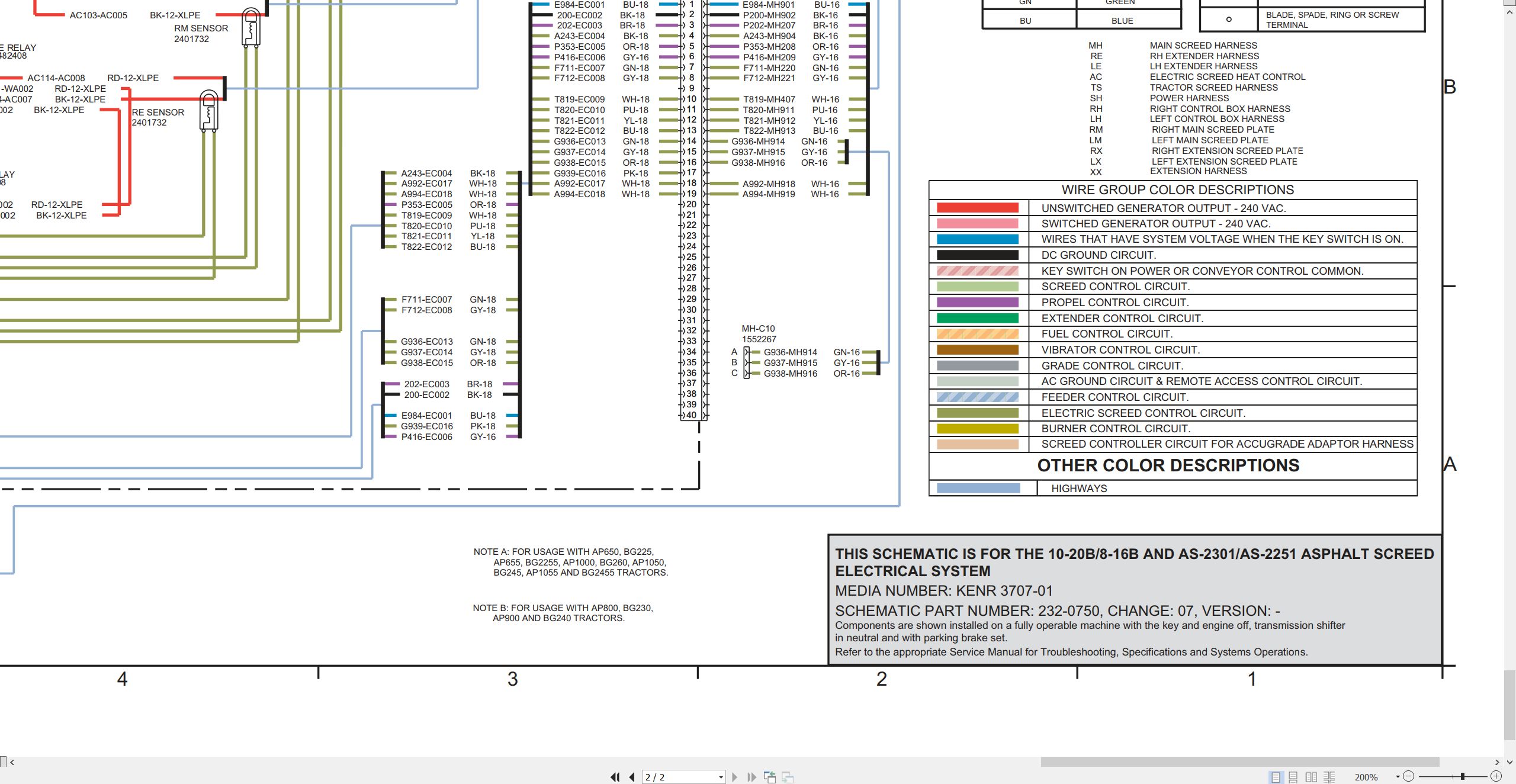Click the previous view navigation icon

click(x=770, y=777)
